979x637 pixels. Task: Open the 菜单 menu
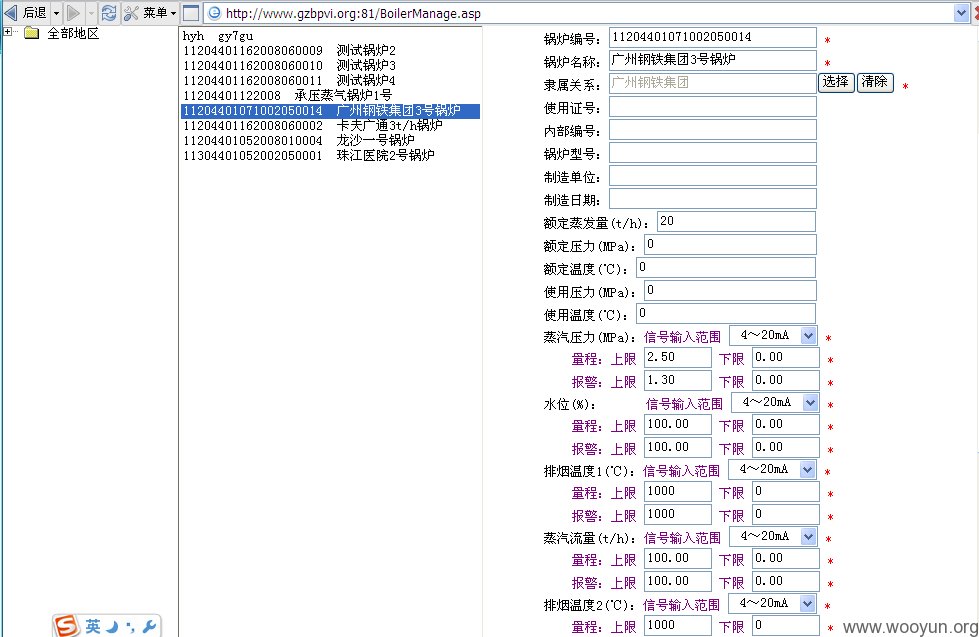(x=159, y=13)
